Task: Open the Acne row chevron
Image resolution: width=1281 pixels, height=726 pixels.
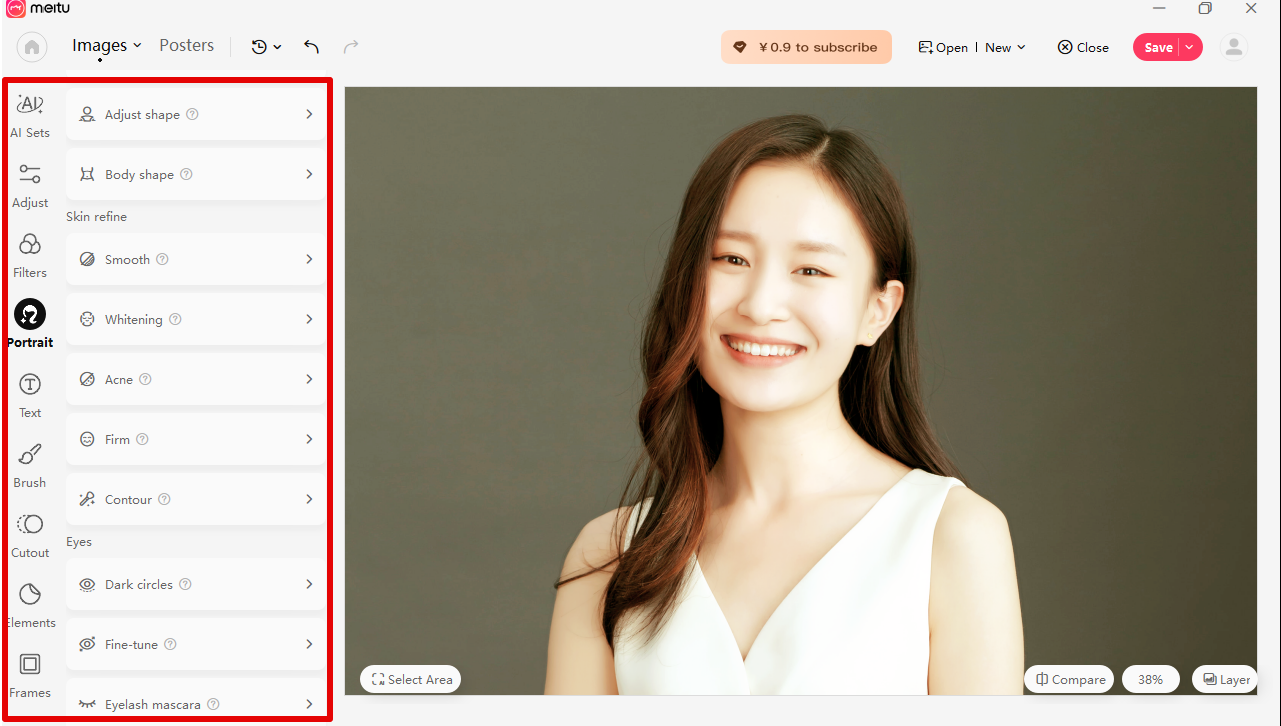Action: point(309,379)
